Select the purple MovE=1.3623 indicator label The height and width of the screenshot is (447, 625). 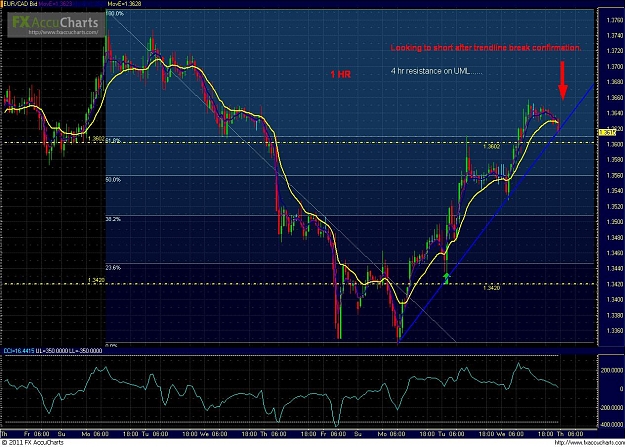click(x=55, y=4)
